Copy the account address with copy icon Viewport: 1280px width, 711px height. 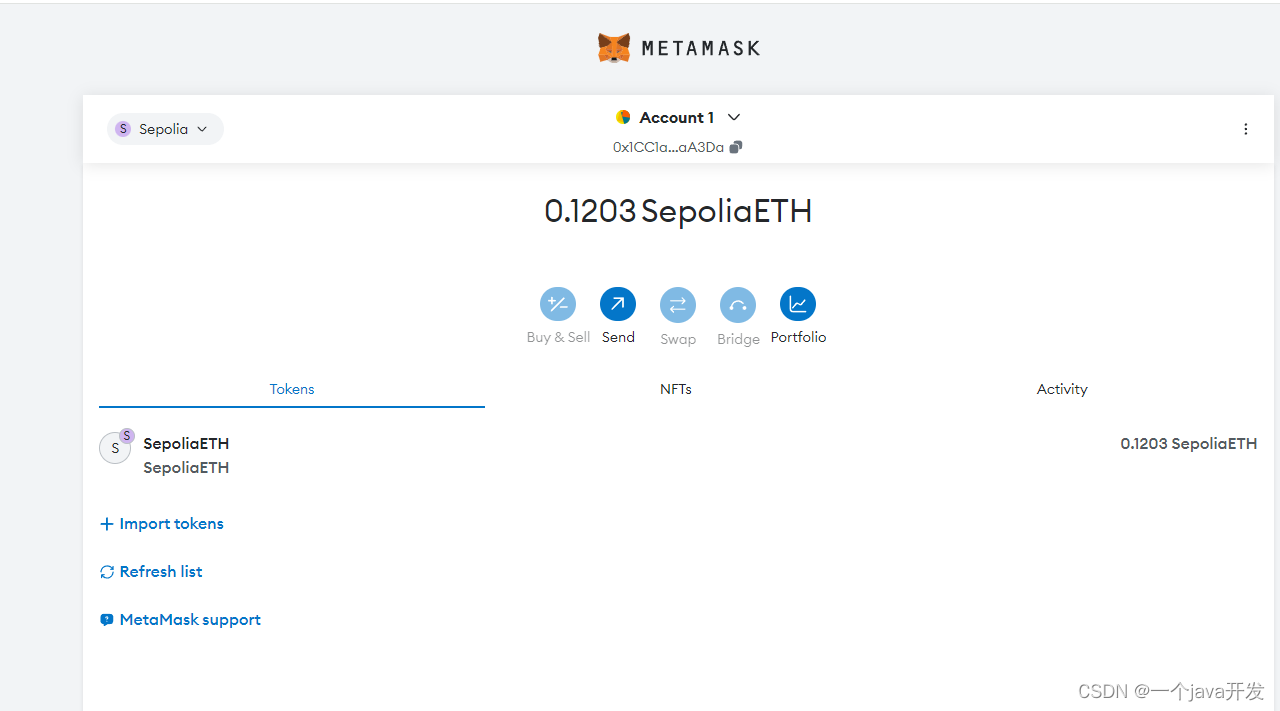(736, 147)
